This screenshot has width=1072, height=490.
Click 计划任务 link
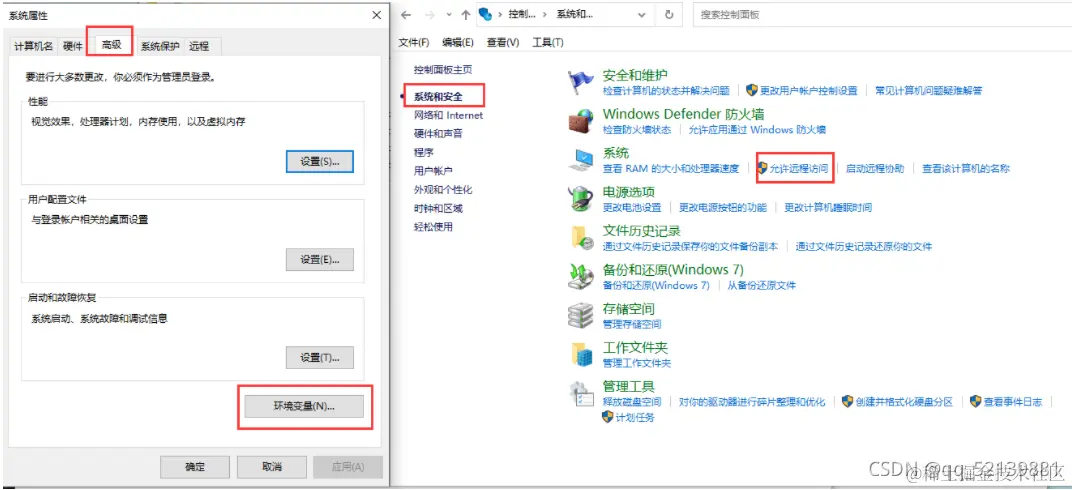(635, 418)
